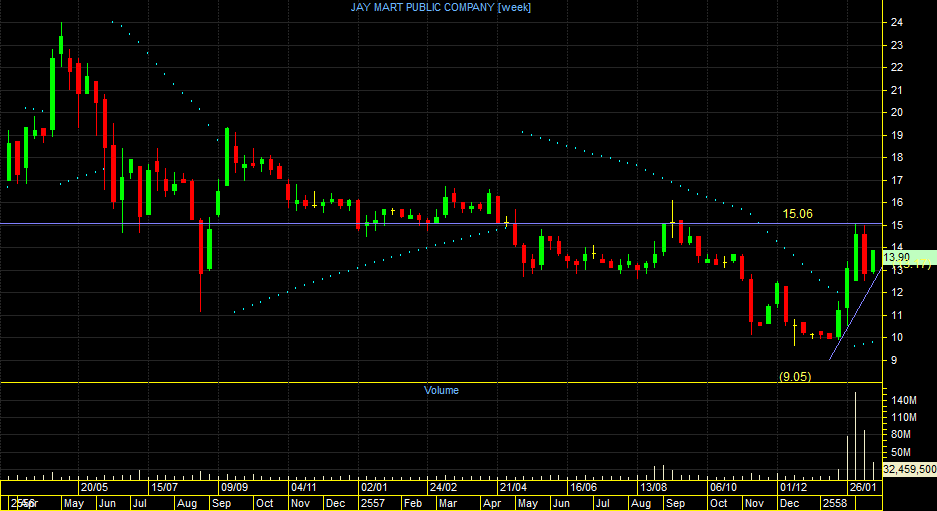Click price axis label 9
Image resolution: width=937 pixels, height=511 pixels.
point(894,360)
